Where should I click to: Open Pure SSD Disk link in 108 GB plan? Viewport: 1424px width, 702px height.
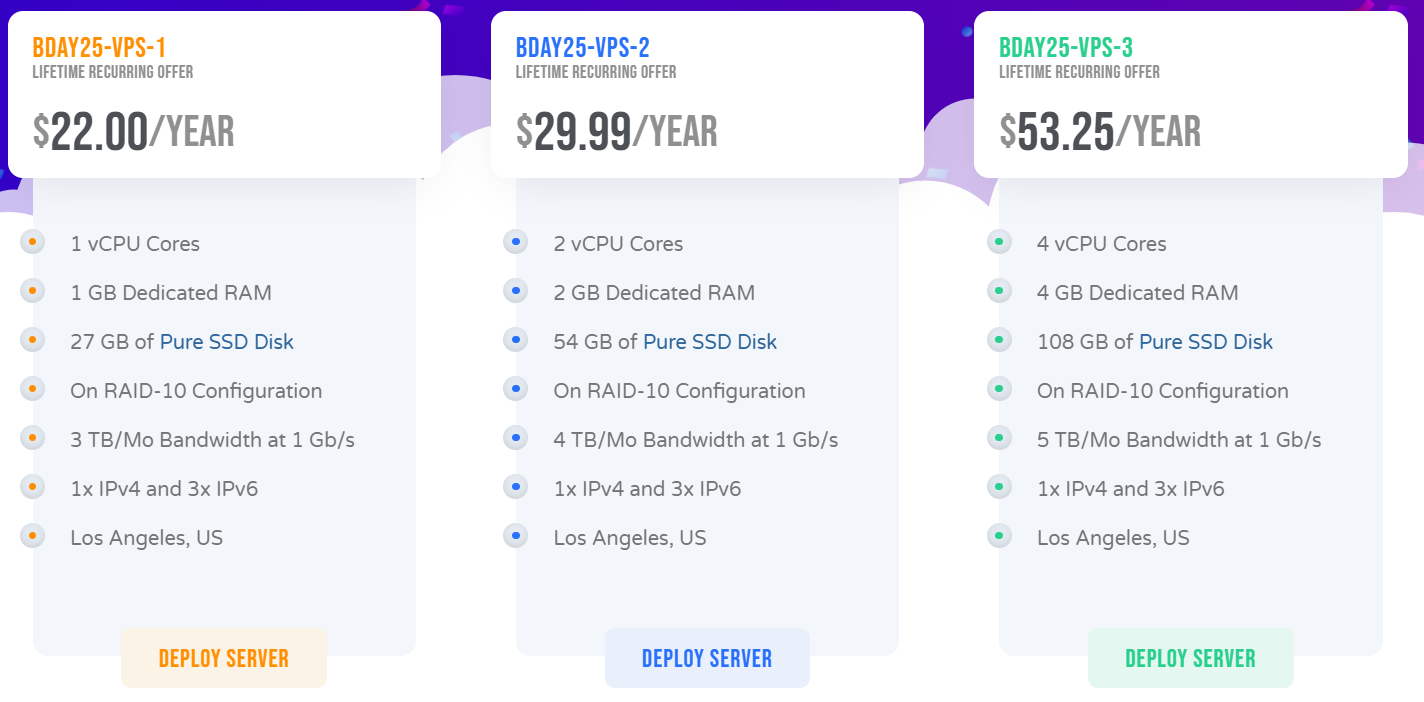(1206, 342)
